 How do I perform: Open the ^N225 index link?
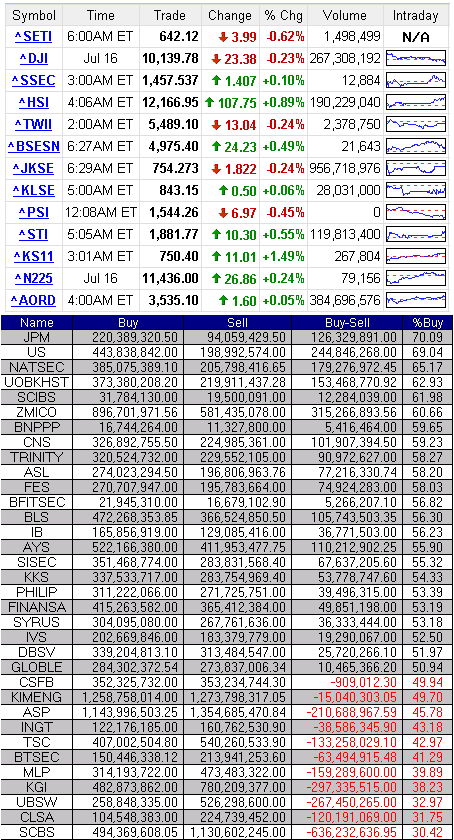tap(33, 279)
